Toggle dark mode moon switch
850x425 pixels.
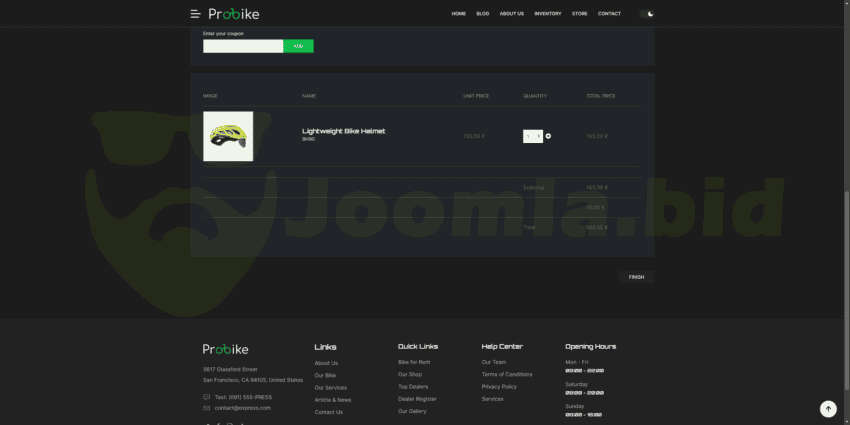click(x=647, y=14)
